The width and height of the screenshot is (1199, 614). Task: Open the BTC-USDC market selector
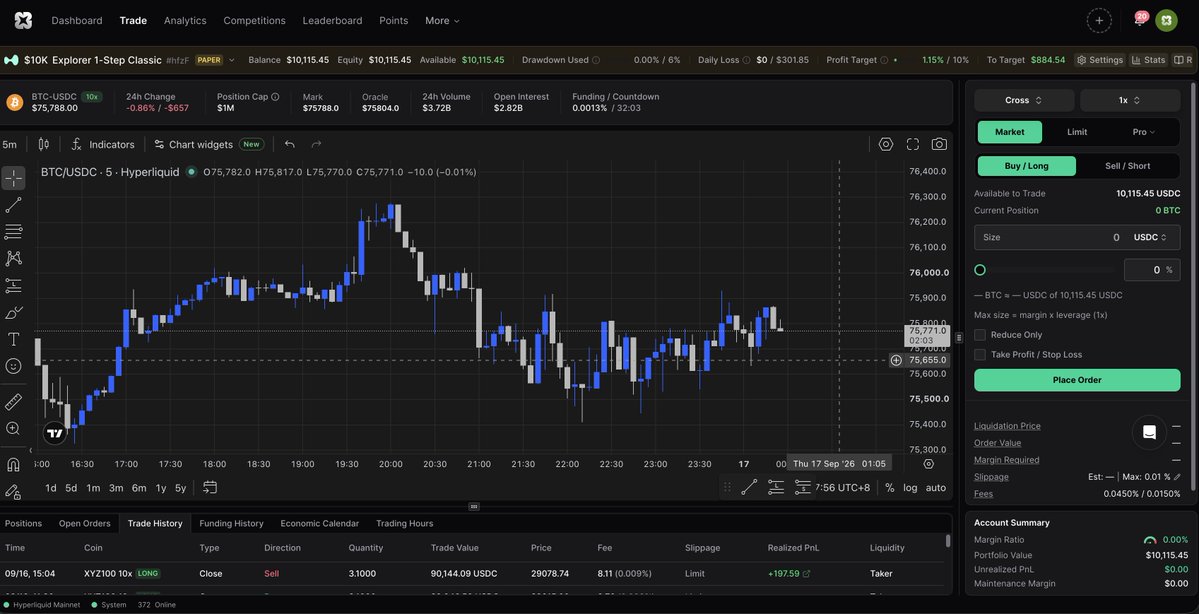[54, 102]
